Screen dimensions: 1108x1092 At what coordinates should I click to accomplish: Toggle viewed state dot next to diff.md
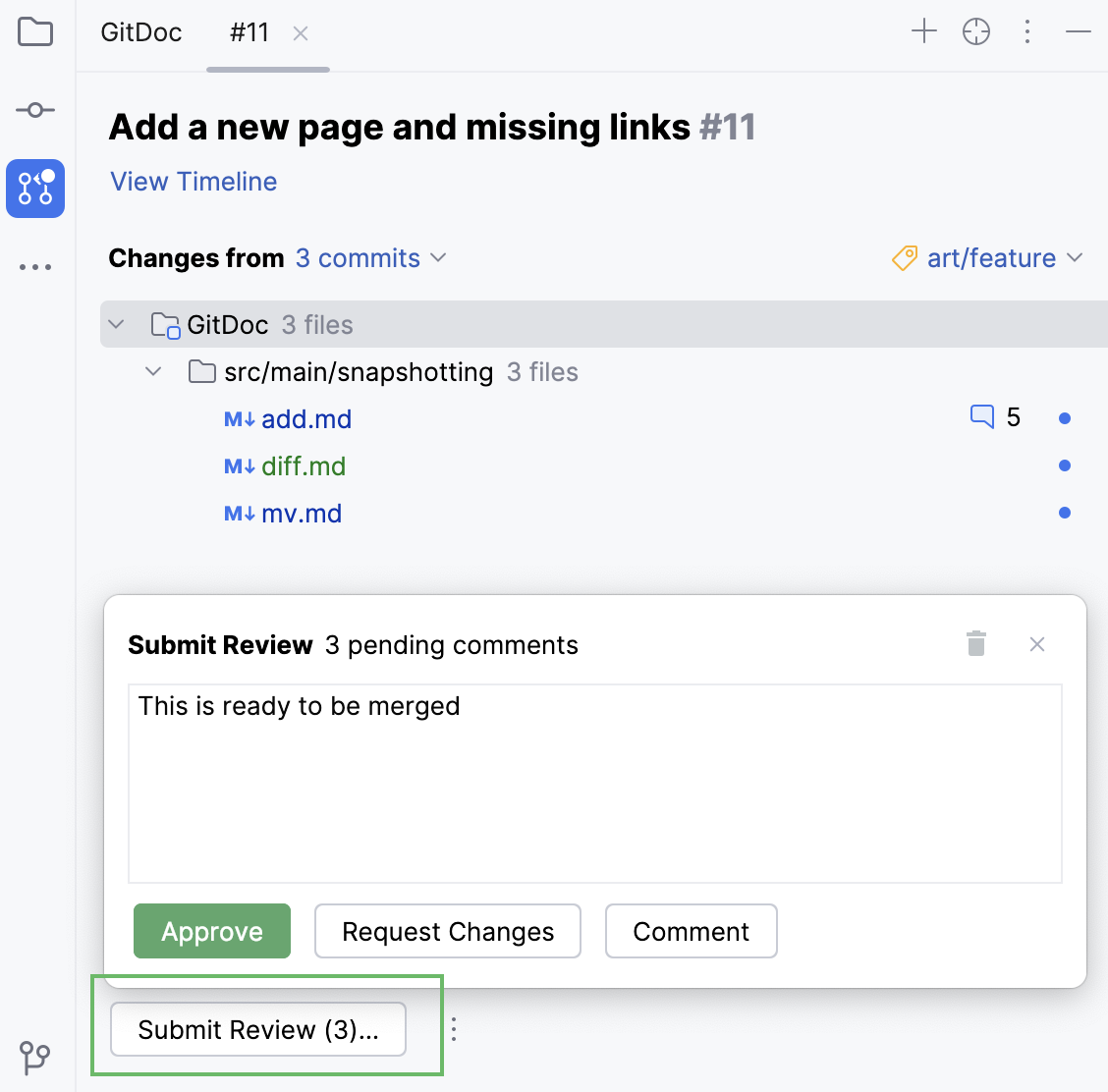[1065, 464]
